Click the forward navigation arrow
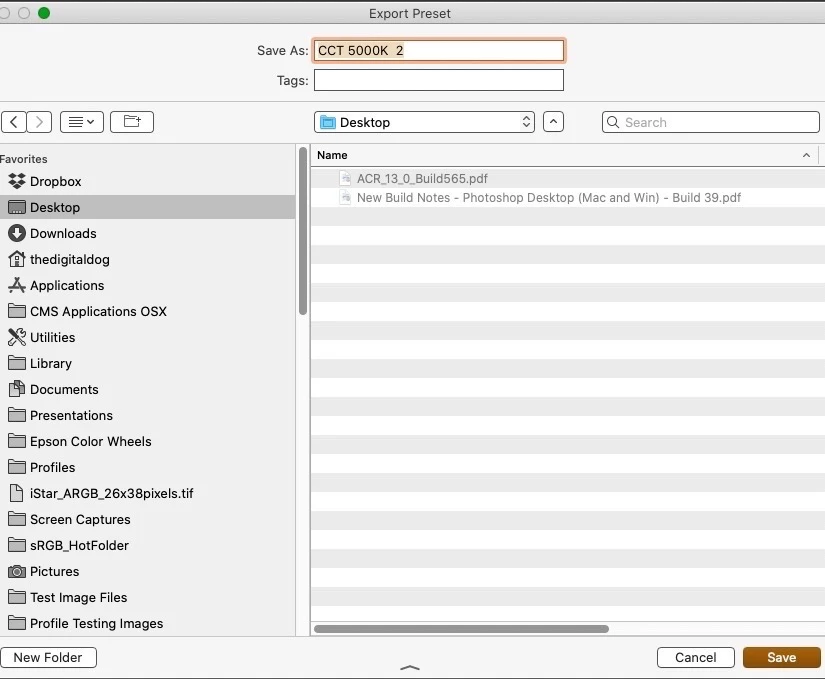 point(39,122)
